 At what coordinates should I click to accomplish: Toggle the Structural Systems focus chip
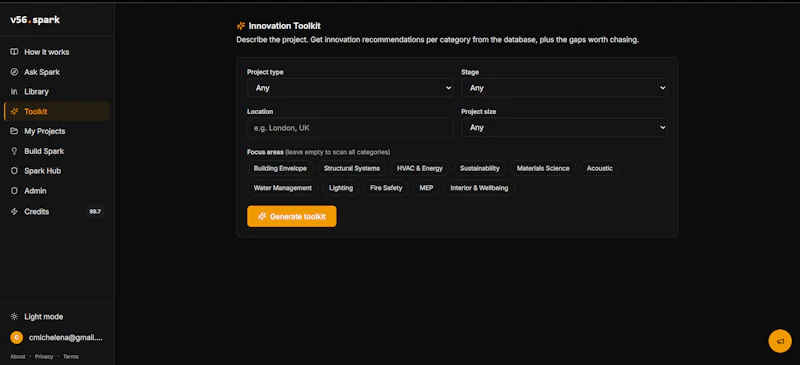click(352, 168)
